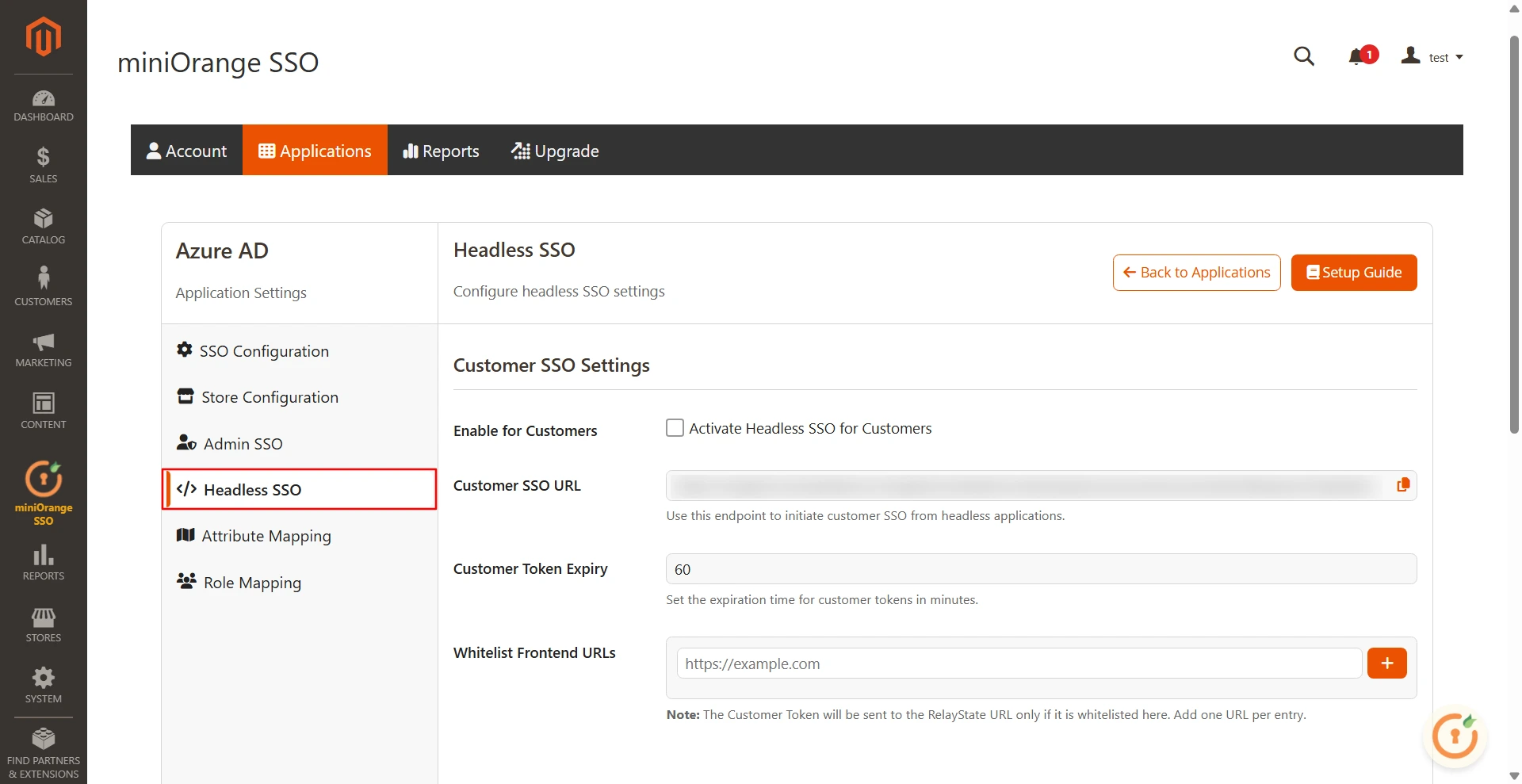Open the orange support chat widget
The height and width of the screenshot is (784, 1522).
pyautogui.click(x=1455, y=736)
